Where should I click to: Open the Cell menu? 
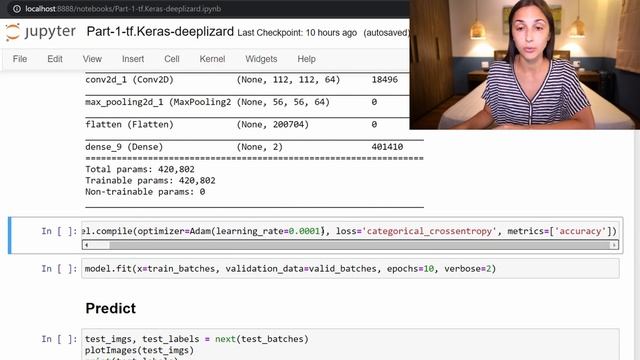[x=172, y=59]
